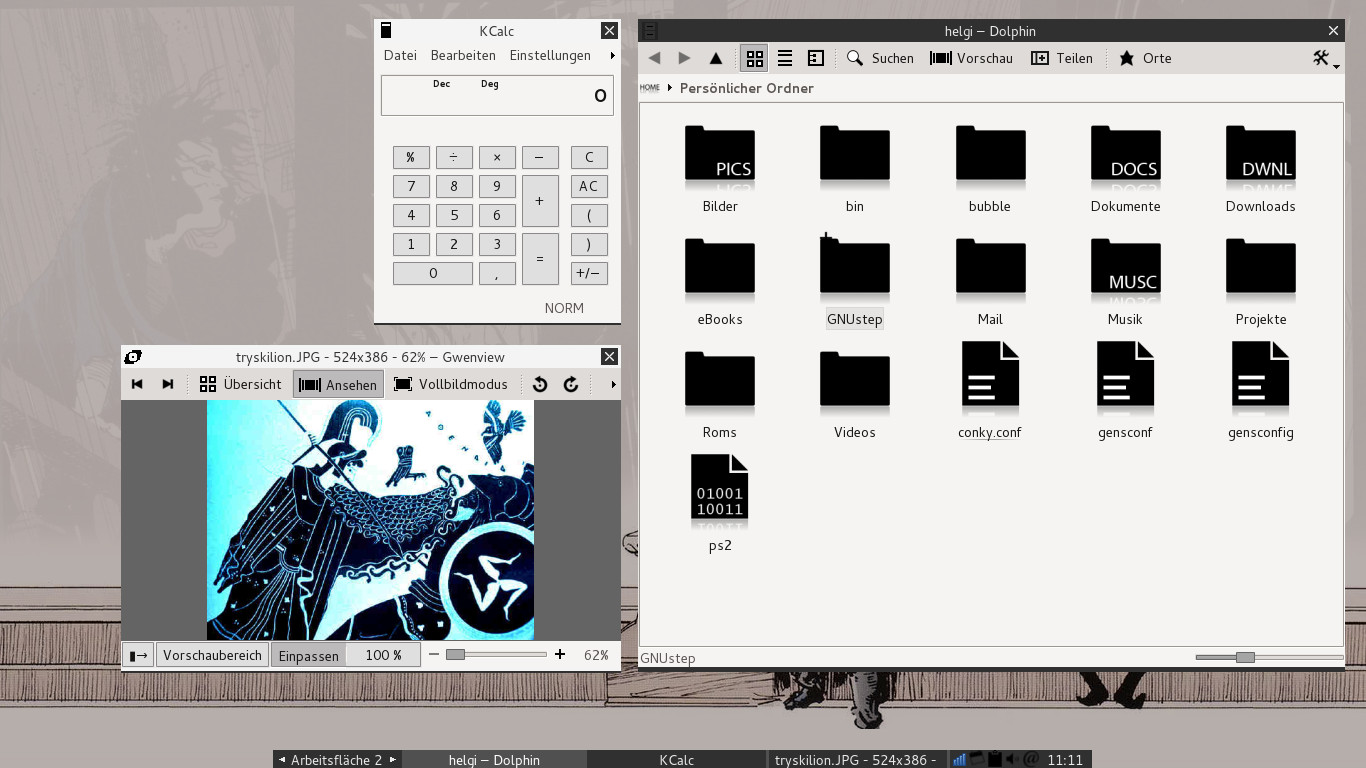
Task: Toggle Teilen split view in Dolphin
Action: 1062,58
